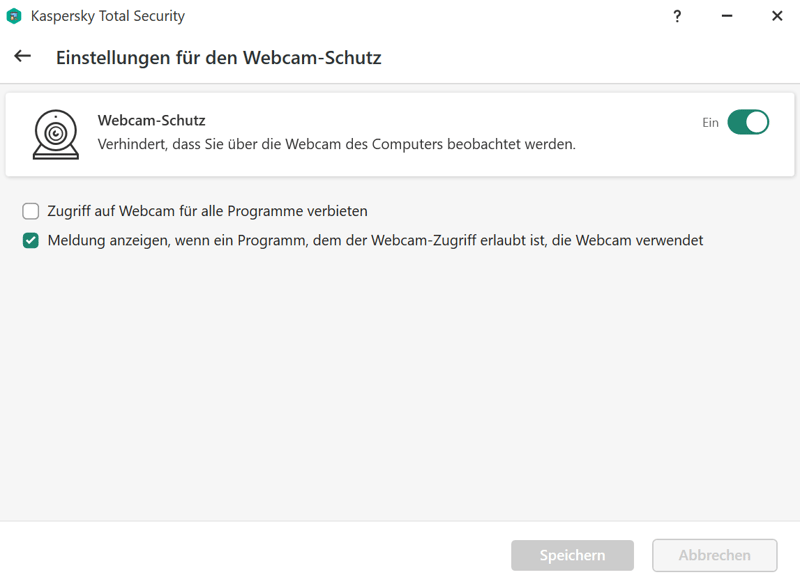
Task: Click the 'Verhindert, dass Sie über die Webcam' description
Action: tap(336, 144)
